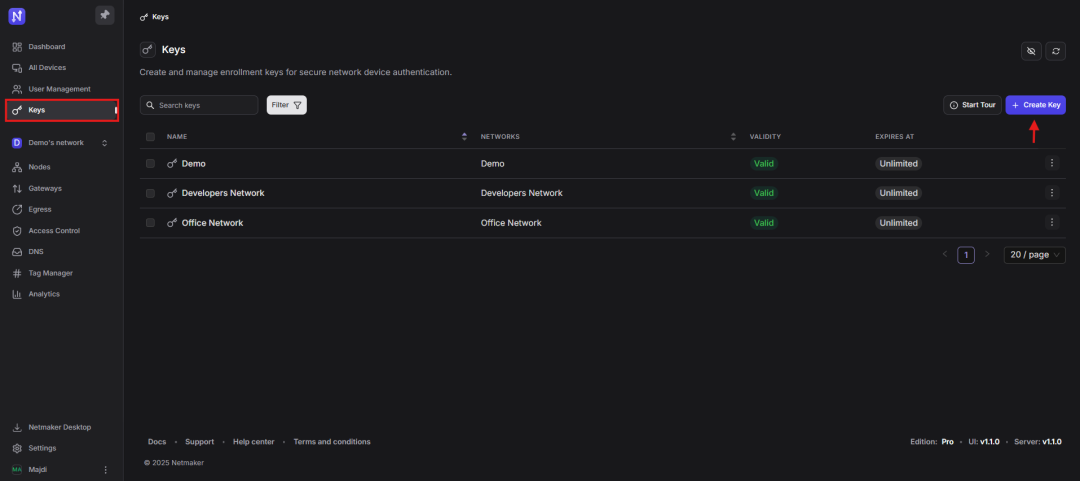Toggle the select-all keys checkbox
1080x481 pixels.
coord(150,137)
